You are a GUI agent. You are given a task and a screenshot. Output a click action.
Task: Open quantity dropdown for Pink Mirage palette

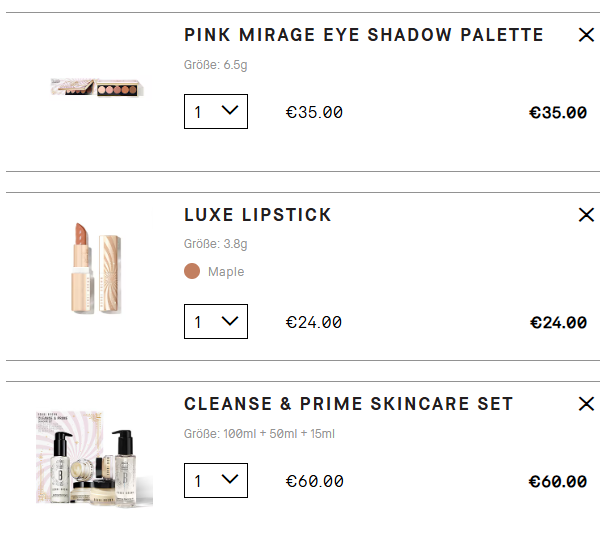click(216, 112)
